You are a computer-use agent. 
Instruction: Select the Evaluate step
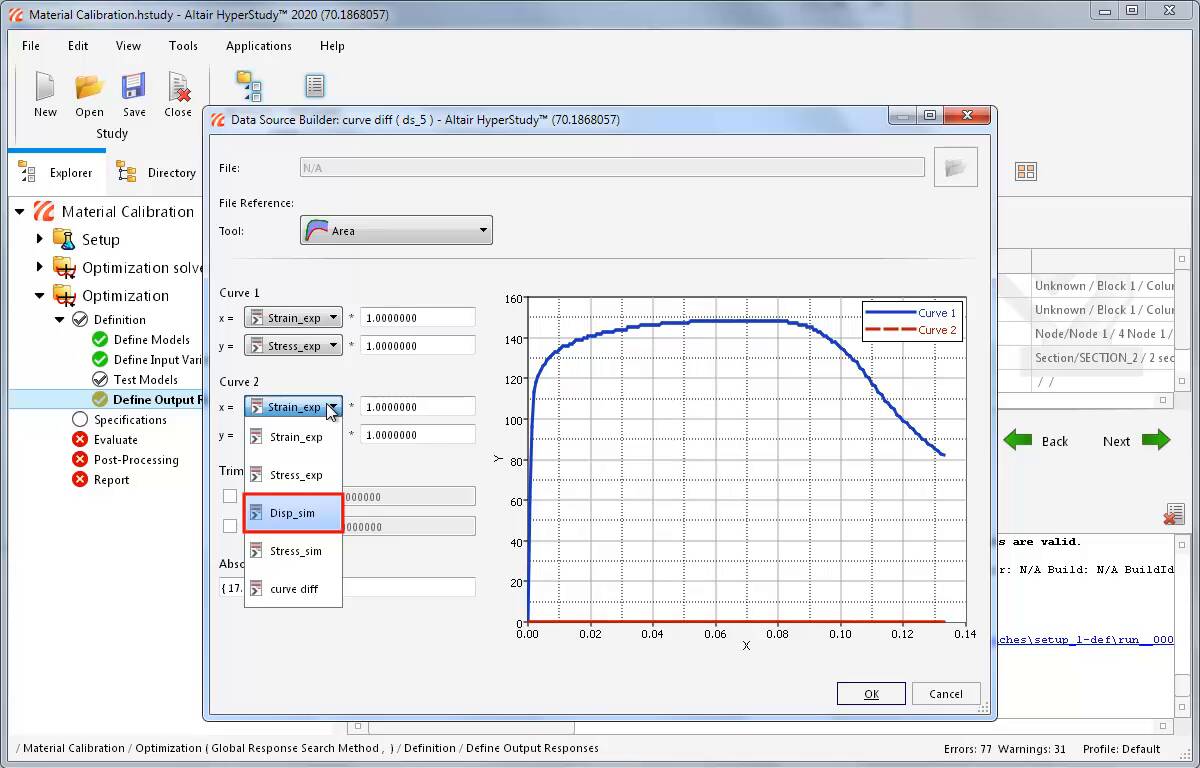click(116, 440)
